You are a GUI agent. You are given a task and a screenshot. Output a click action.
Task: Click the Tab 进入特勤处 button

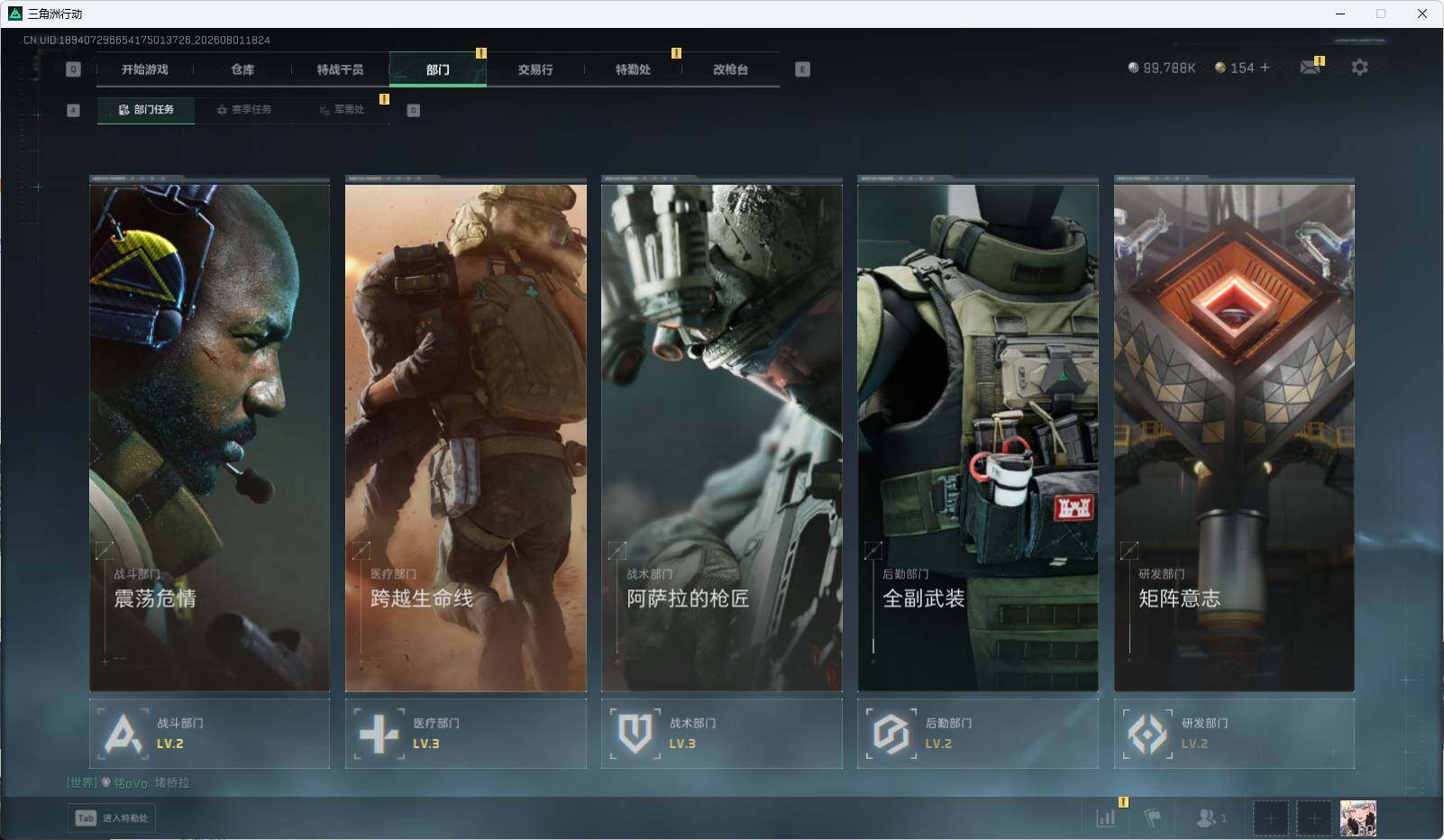[112, 817]
